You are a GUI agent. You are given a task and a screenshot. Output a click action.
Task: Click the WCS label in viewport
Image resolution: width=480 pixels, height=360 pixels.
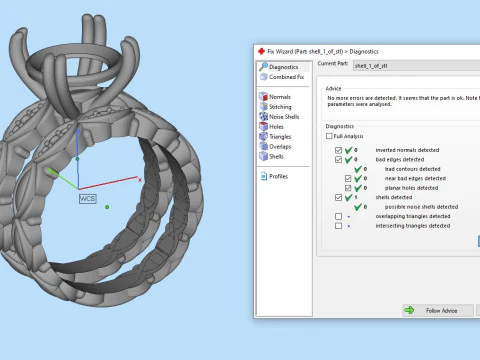(x=87, y=199)
